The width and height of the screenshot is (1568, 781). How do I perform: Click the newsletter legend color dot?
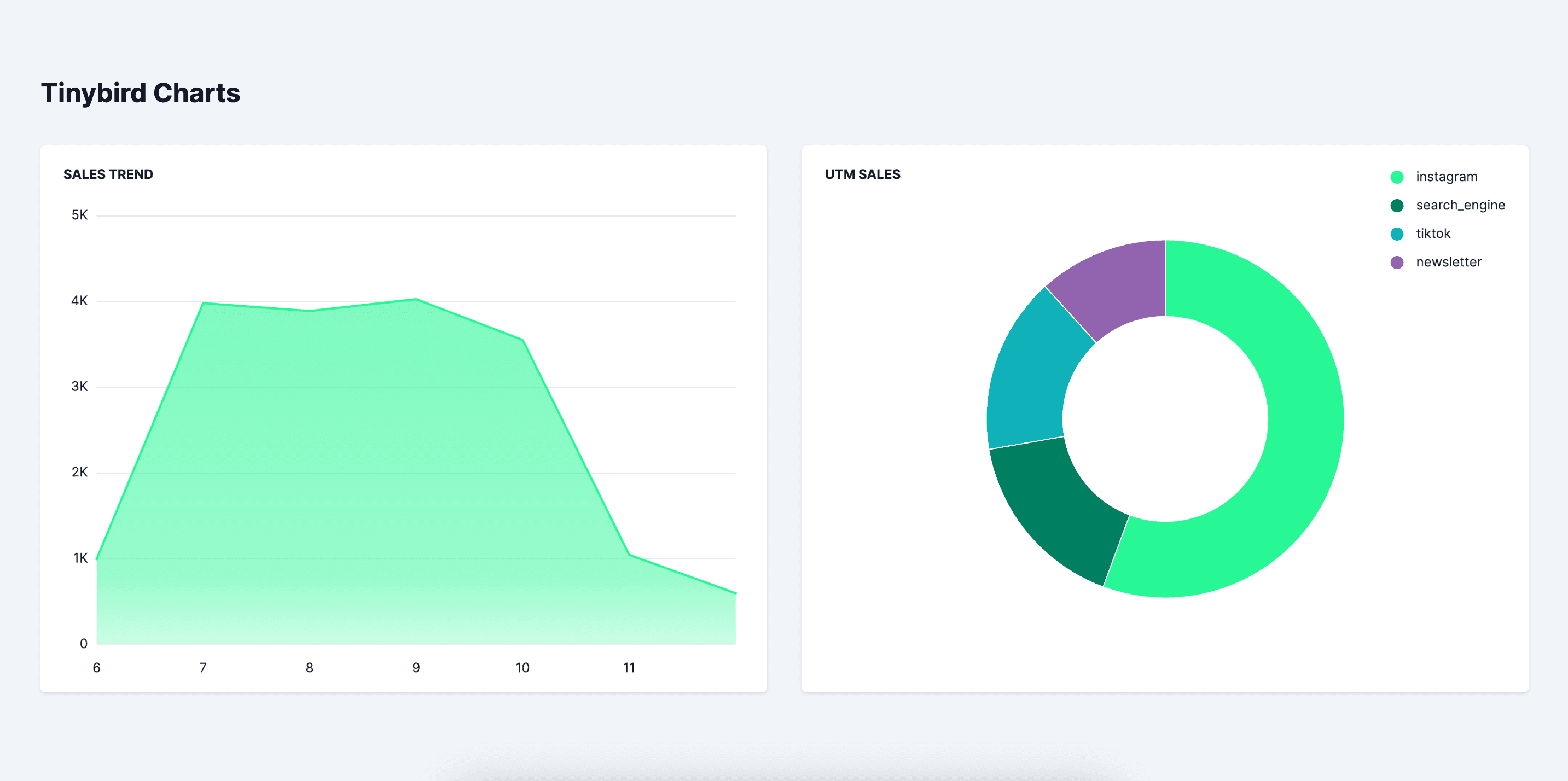point(1397,262)
